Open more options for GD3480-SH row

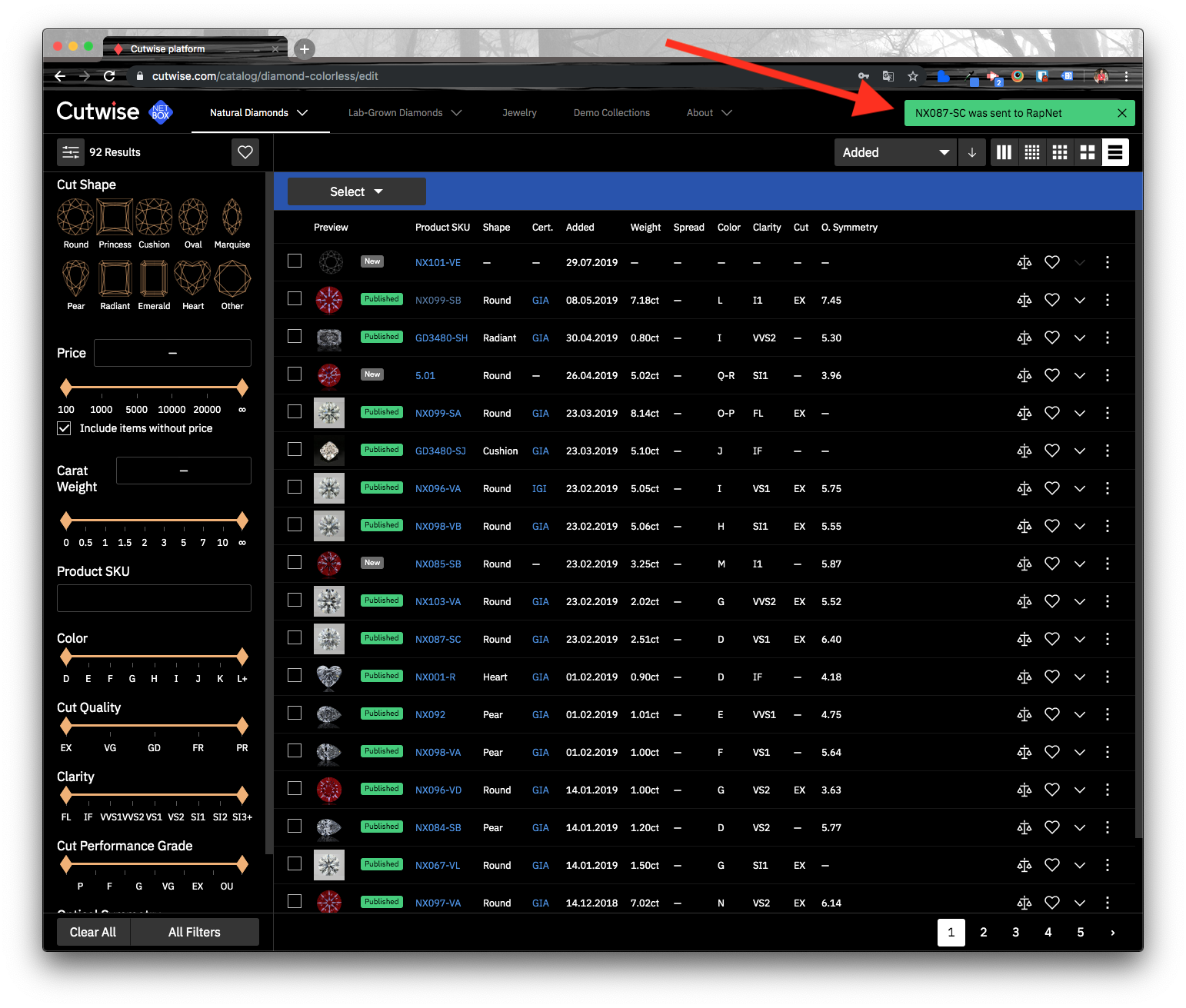1108,338
